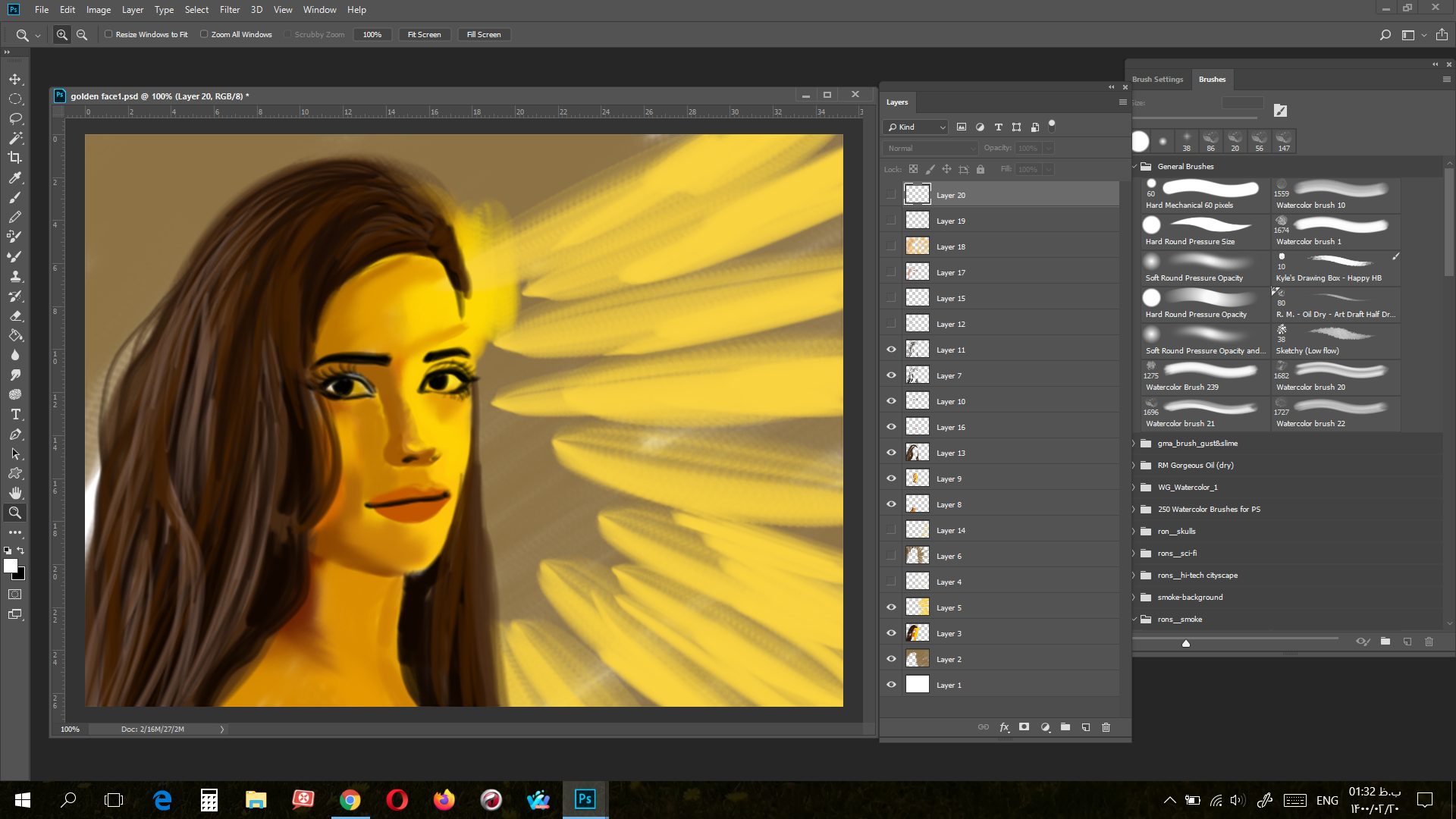Add a layer mask
The width and height of the screenshot is (1456, 819).
pos(1025,727)
